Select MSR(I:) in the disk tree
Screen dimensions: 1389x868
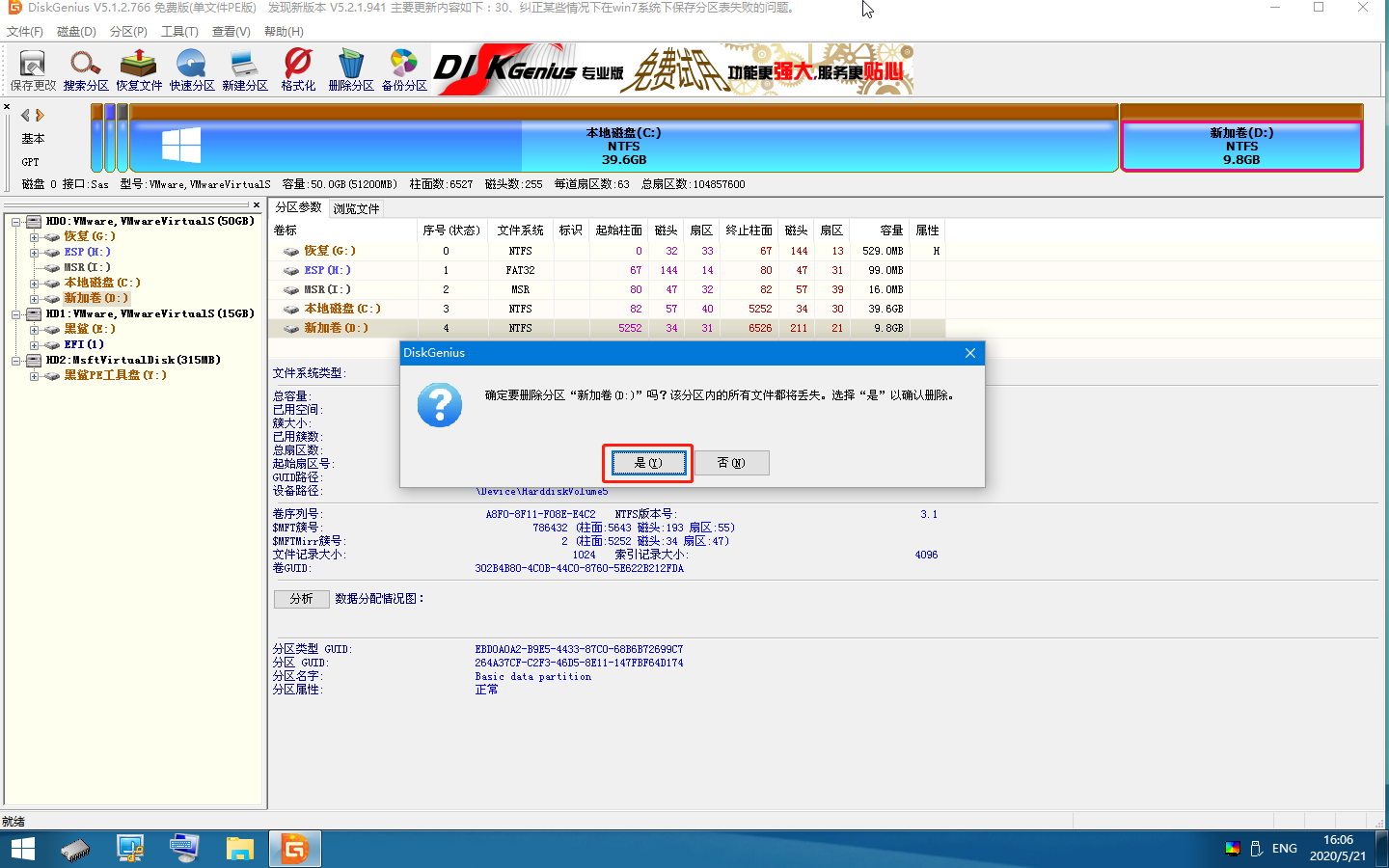point(87,267)
